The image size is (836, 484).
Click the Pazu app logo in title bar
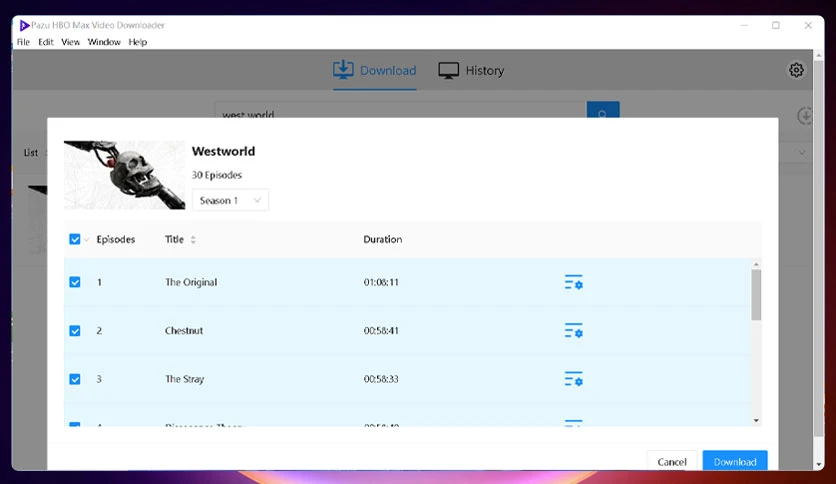pyautogui.click(x=24, y=25)
